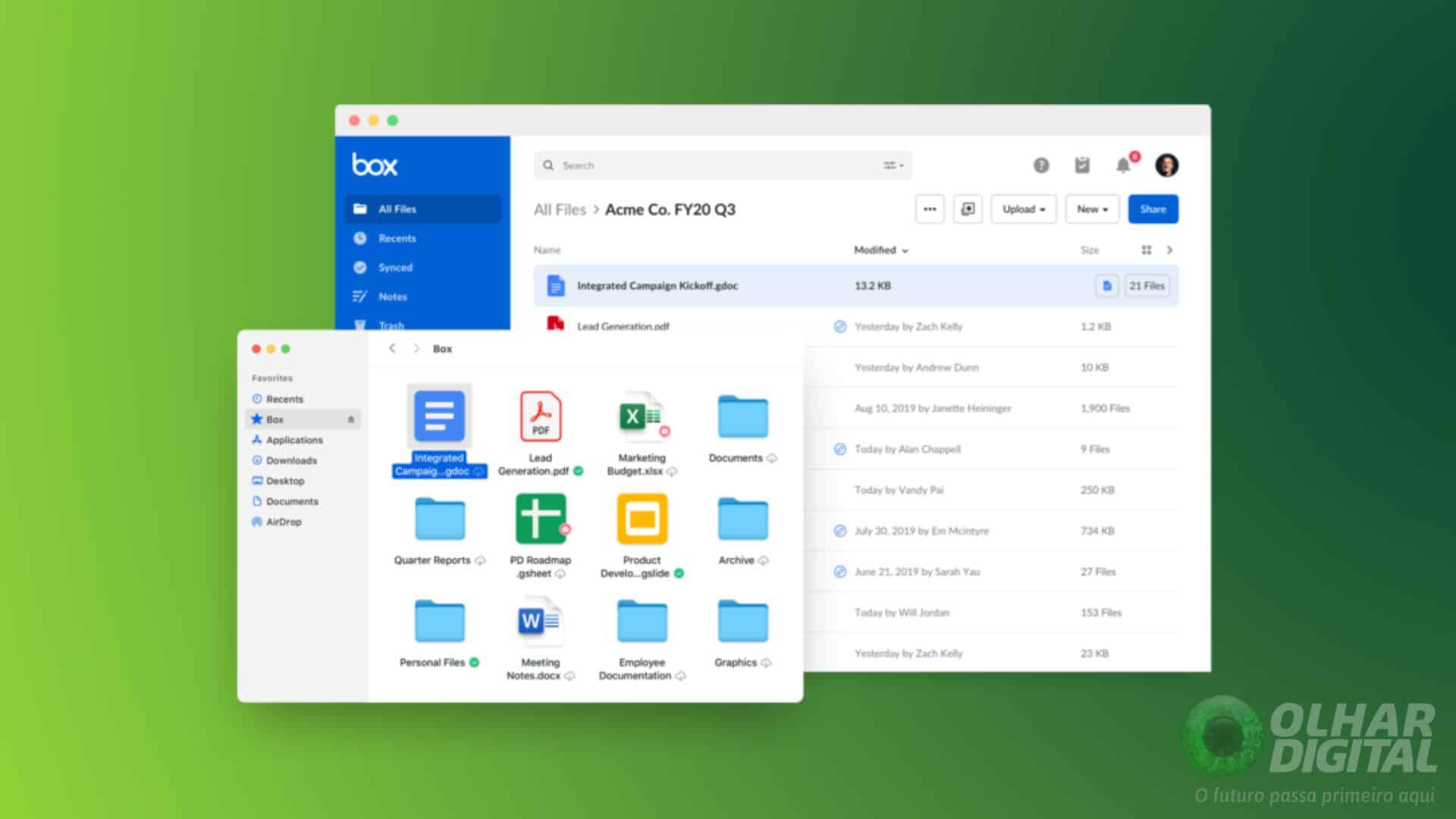This screenshot has height=819, width=1456.
Task: Switch to grid view using the grid icon
Action: coord(1147,249)
